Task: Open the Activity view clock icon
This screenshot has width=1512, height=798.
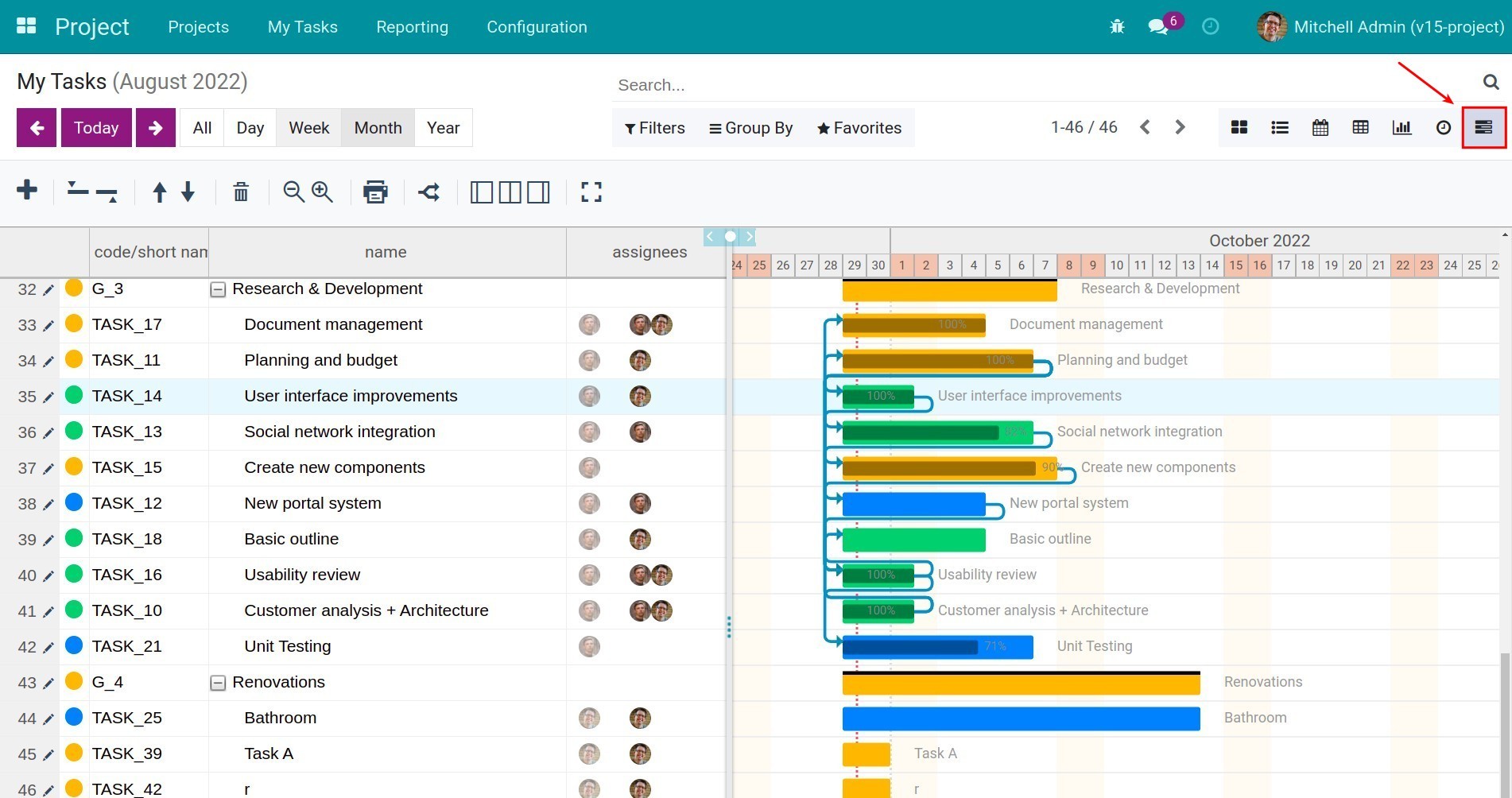Action: click(1444, 127)
